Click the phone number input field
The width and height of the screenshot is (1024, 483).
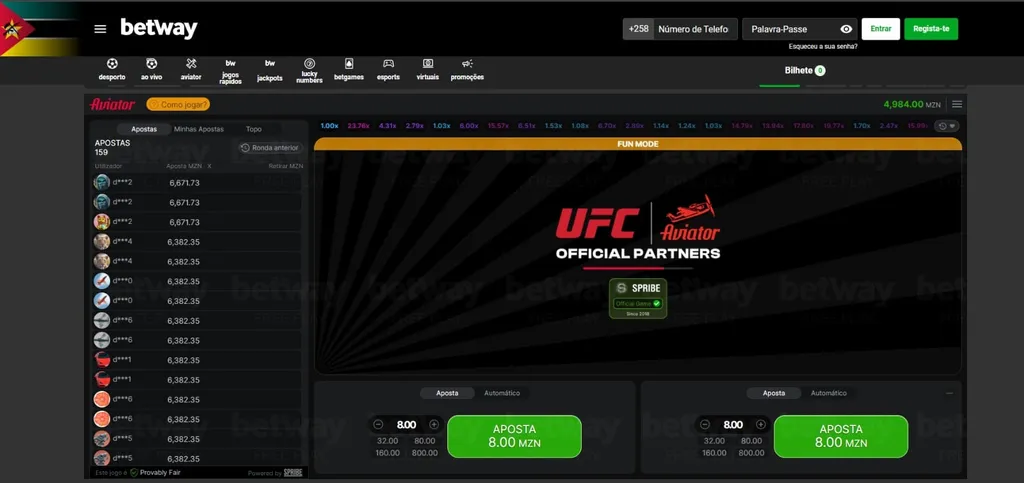(x=696, y=29)
